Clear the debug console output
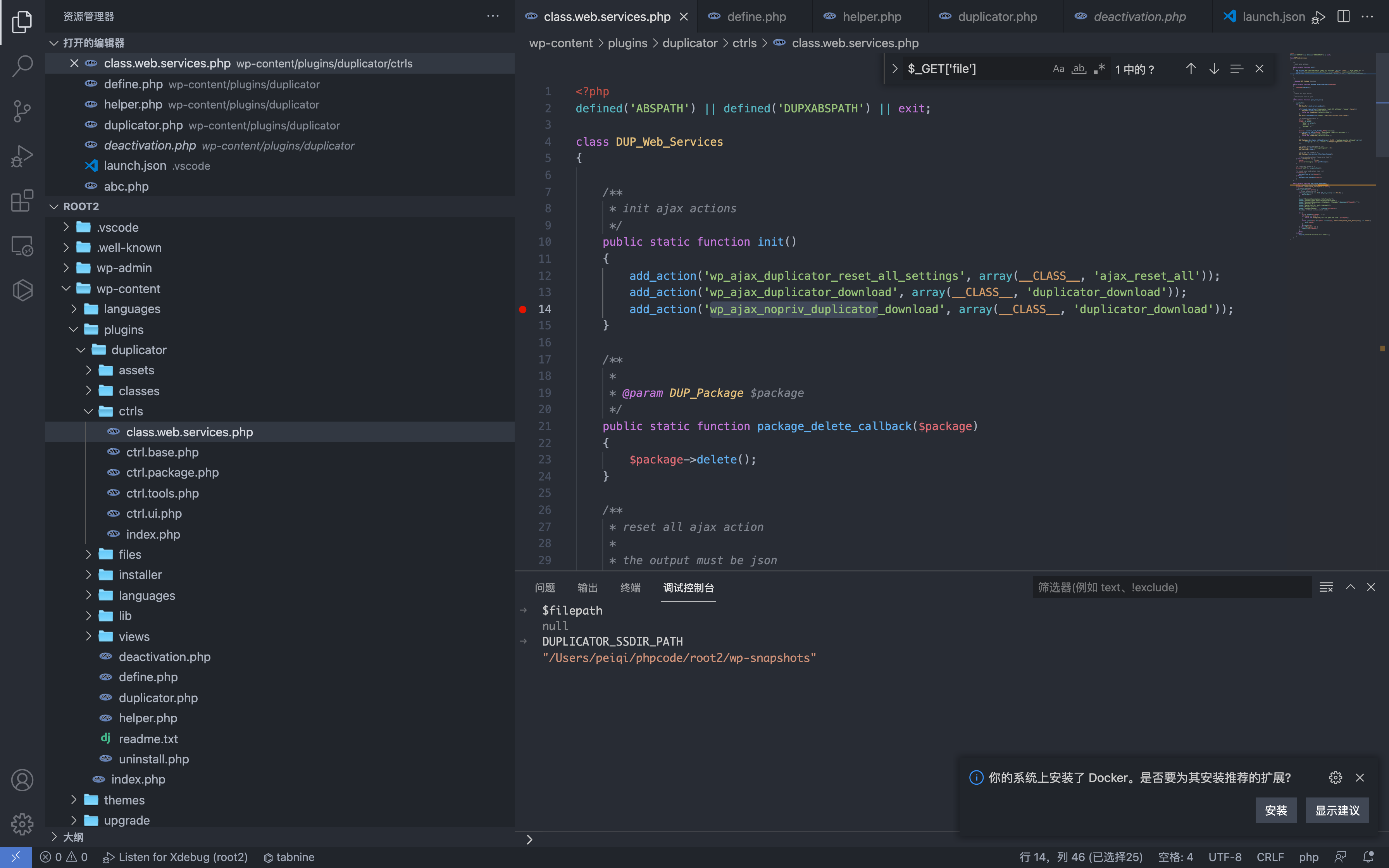This screenshot has height=868, width=1389. [1326, 587]
